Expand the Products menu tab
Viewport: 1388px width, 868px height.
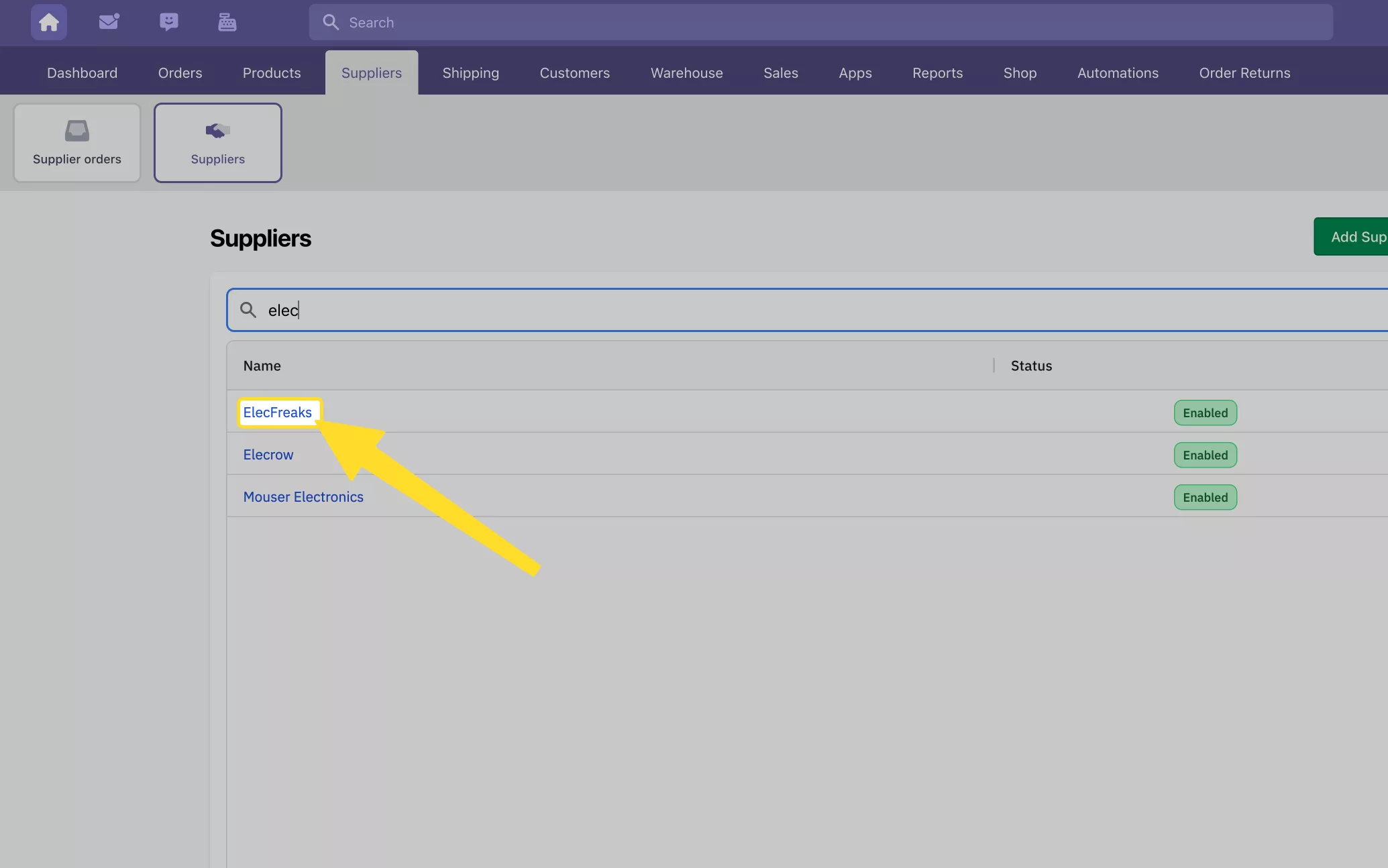(x=271, y=72)
